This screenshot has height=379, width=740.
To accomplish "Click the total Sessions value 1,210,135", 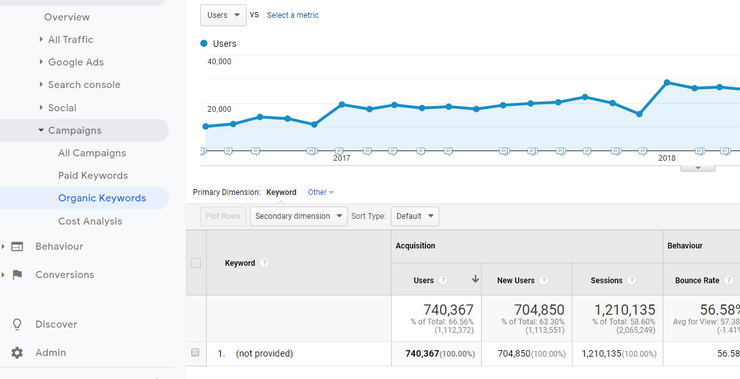I will [624, 310].
